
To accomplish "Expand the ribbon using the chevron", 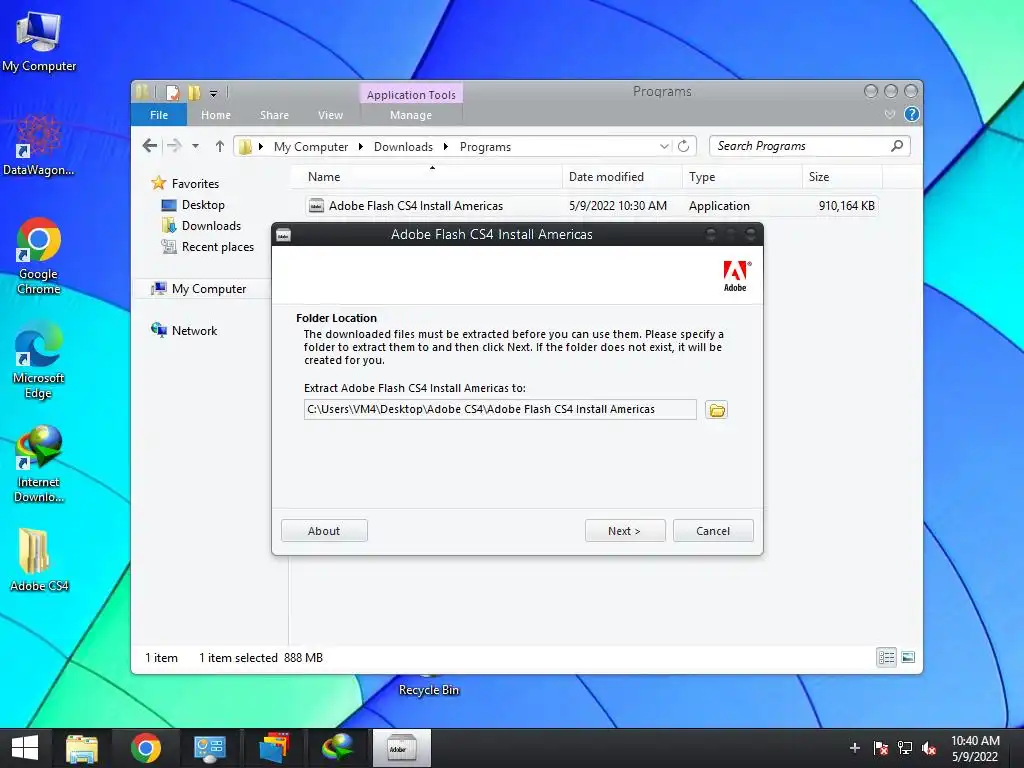I will (889, 115).
